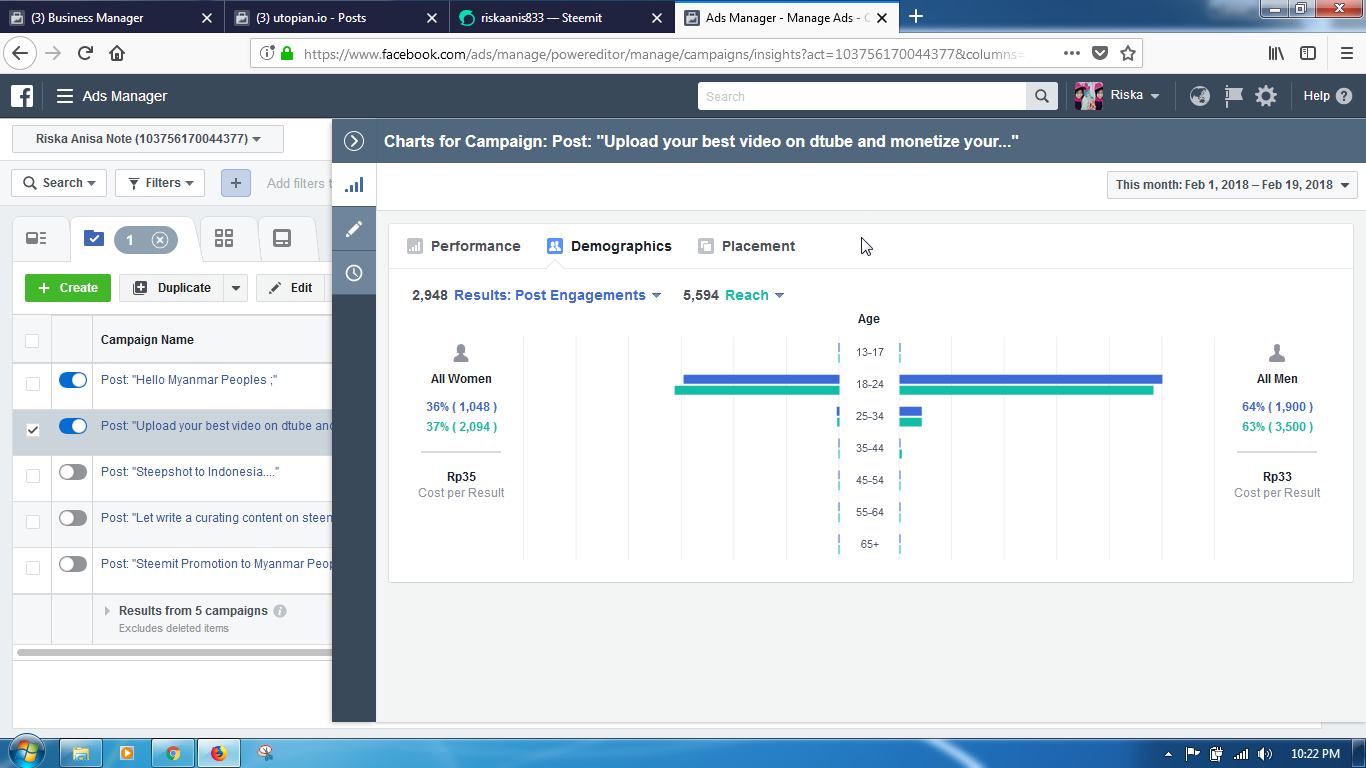Open the clock history icon in side rail
Screen dimensions: 1366x768
click(354, 273)
